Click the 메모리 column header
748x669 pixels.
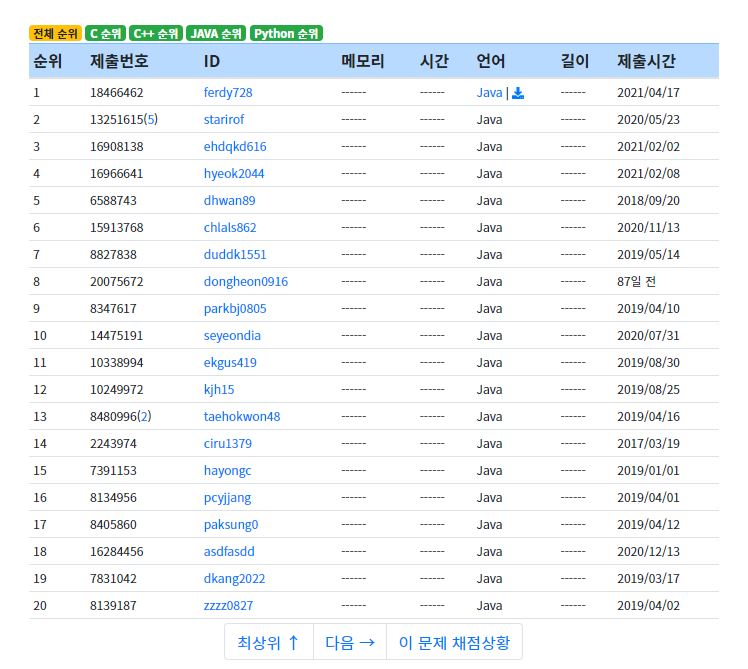pyautogui.click(x=363, y=61)
